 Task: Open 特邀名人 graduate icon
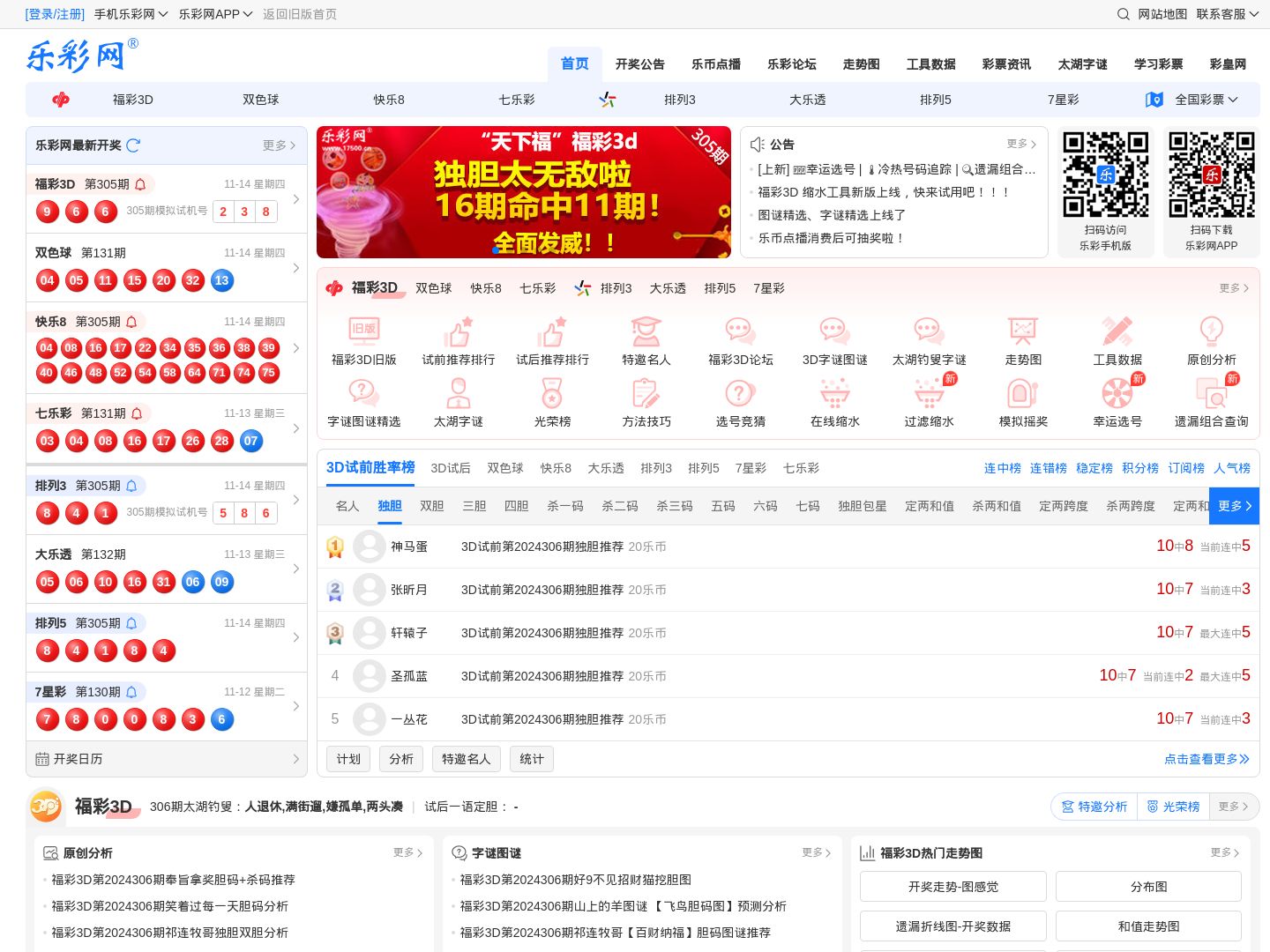click(646, 331)
